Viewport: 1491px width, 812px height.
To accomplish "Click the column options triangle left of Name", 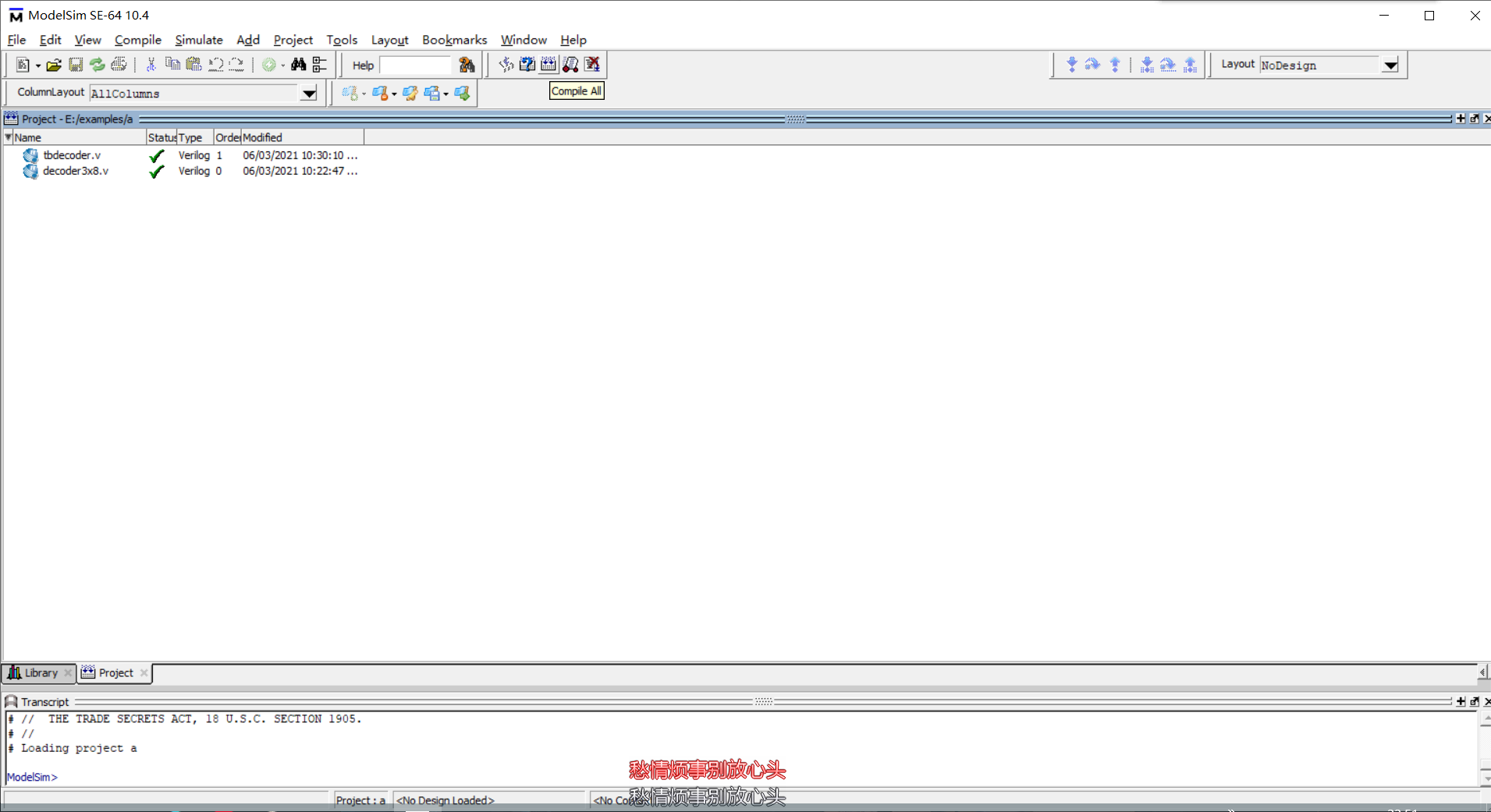I will 8,137.
